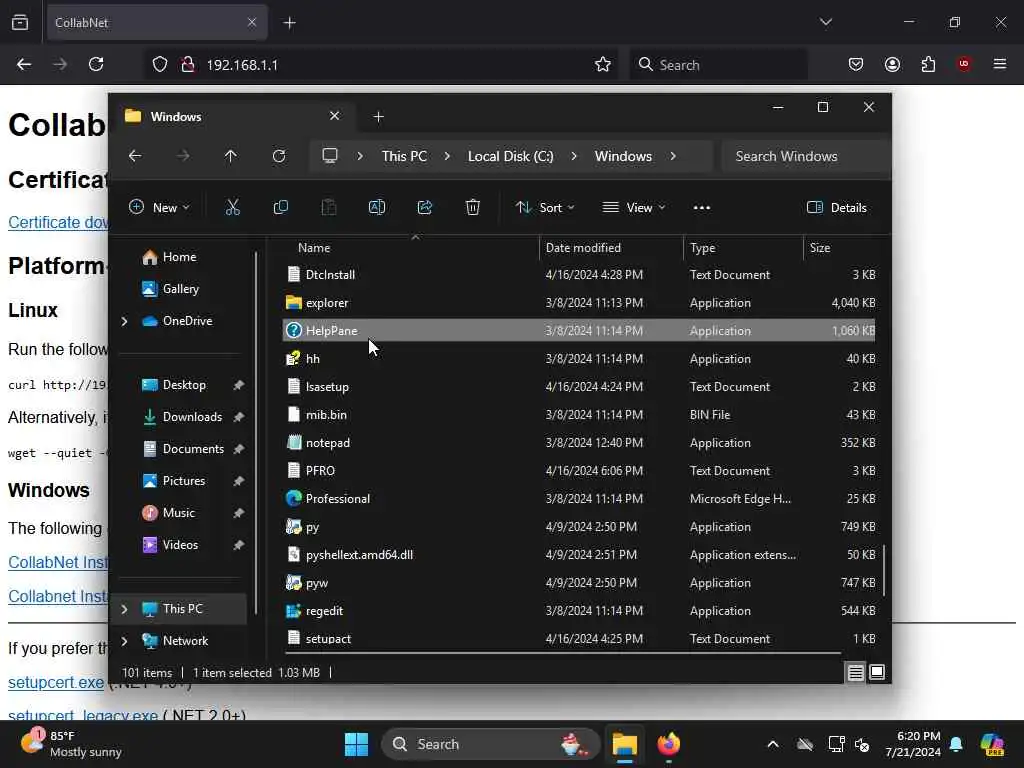Click the tracking protection shield icon
The width and height of the screenshot is (1024, 768).
(x=160, y=64)
